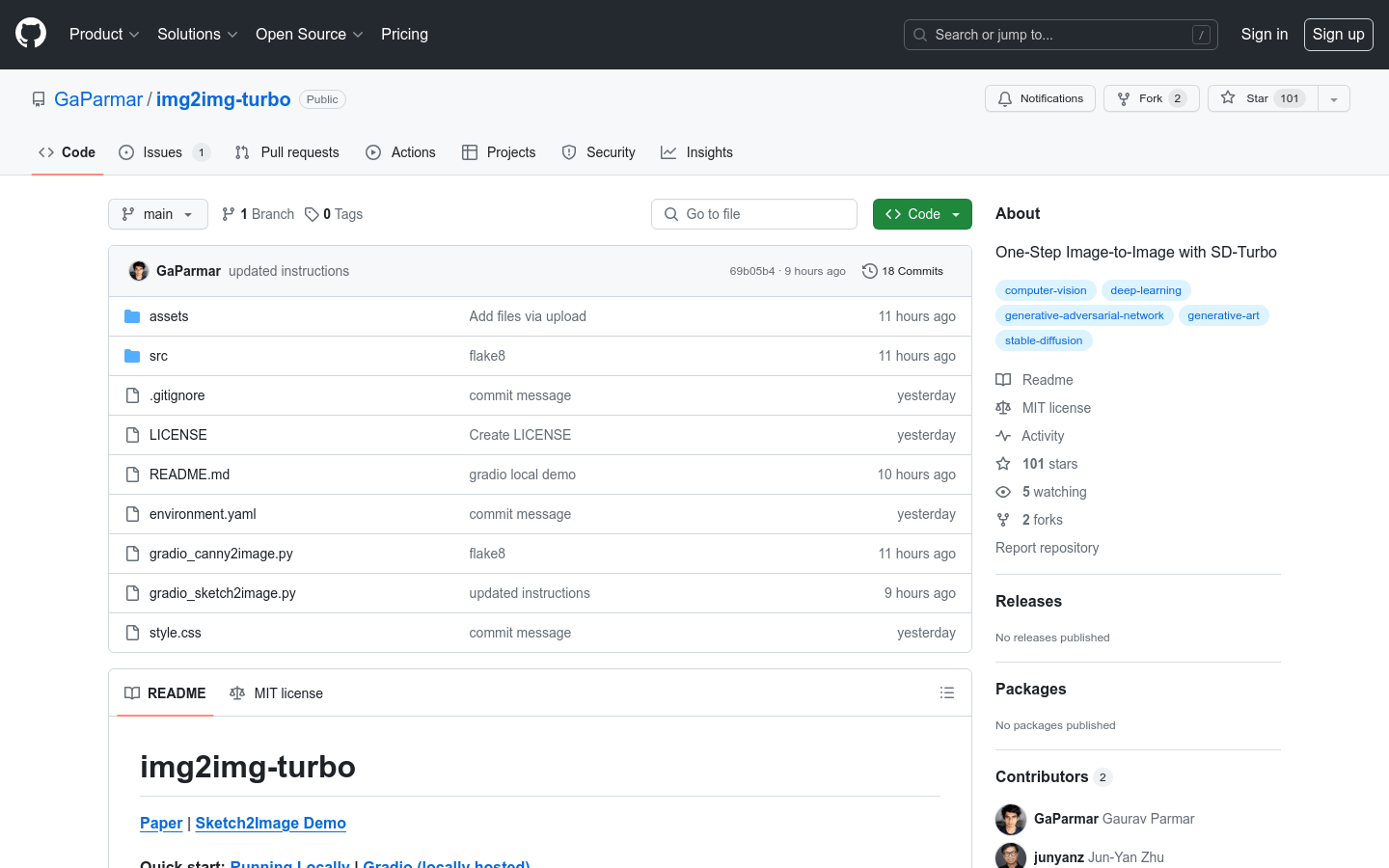Switch to the Projects tab
Viewport: 1389px width, 868px height.
coord(499,152)
